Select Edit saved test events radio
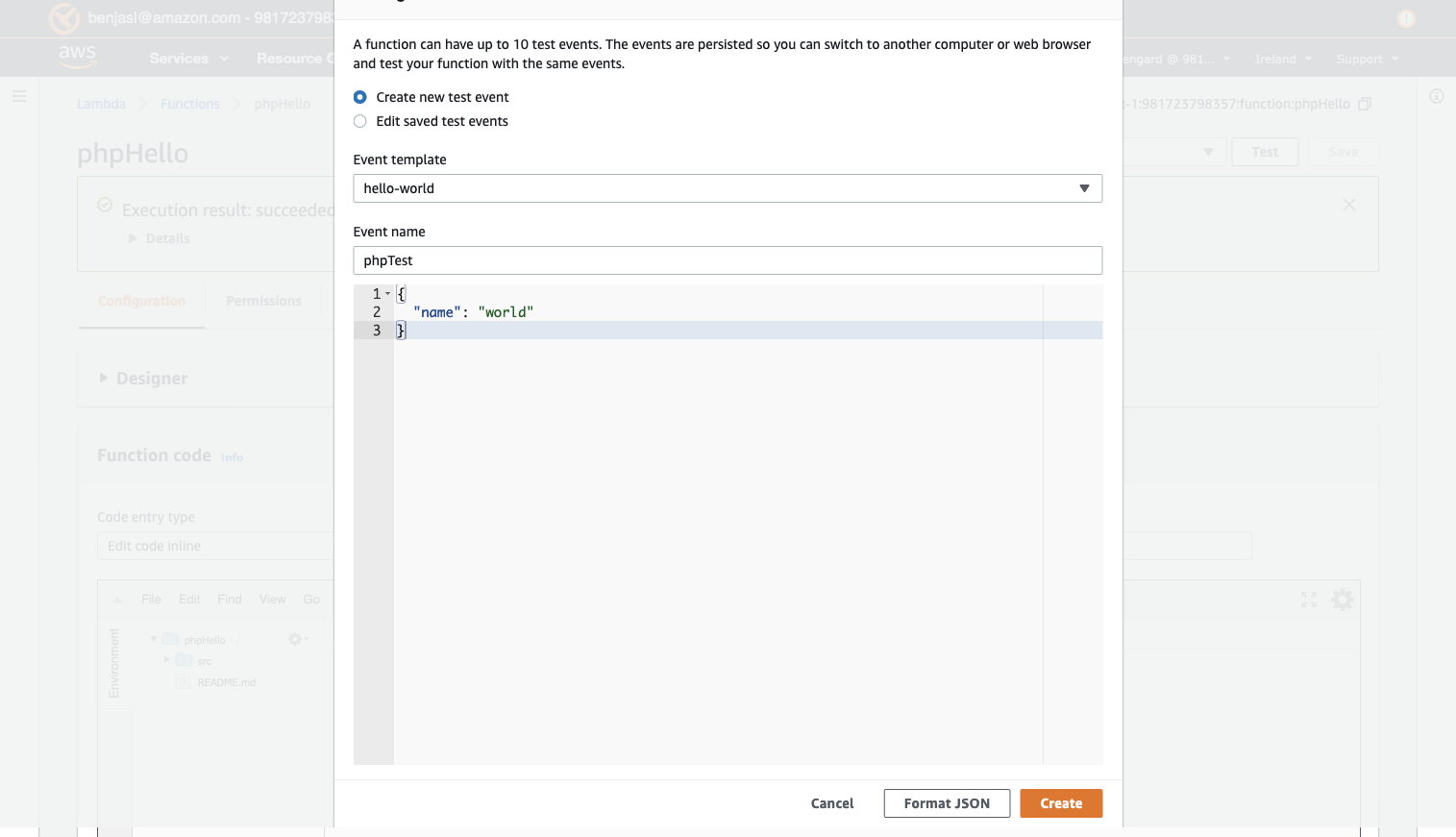The width and height of the screenshot is (1456, 837). point(360,121)
